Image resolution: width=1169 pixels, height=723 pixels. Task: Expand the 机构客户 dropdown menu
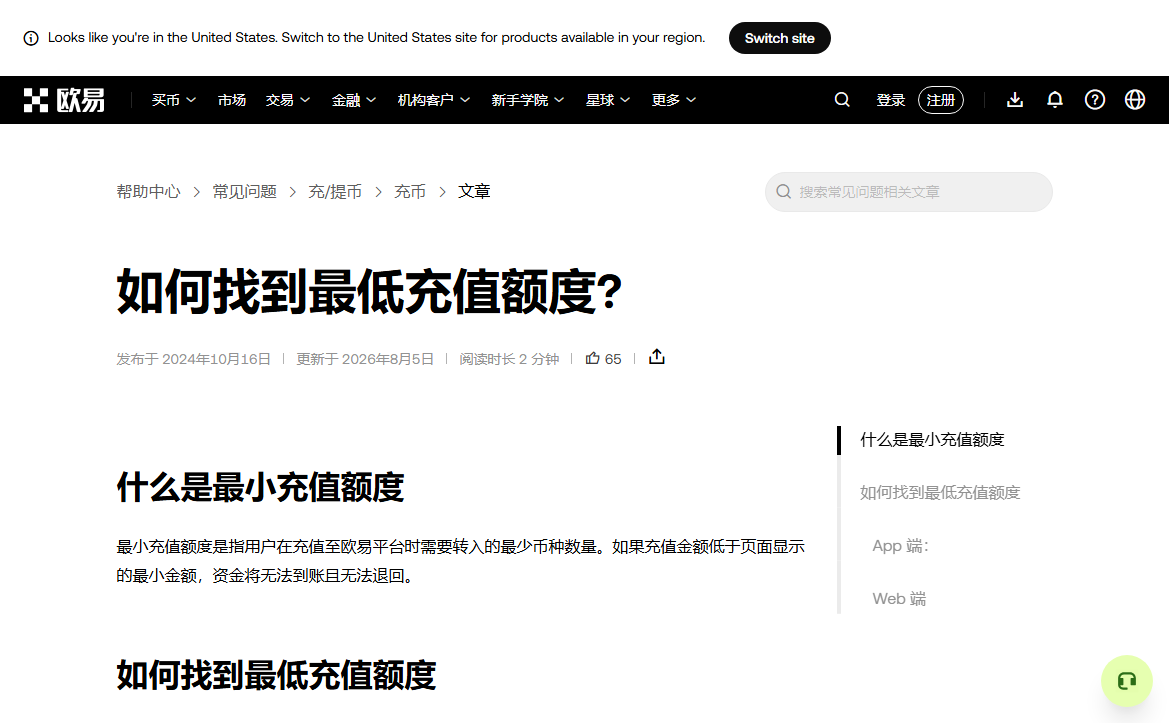tap(434, 100)
